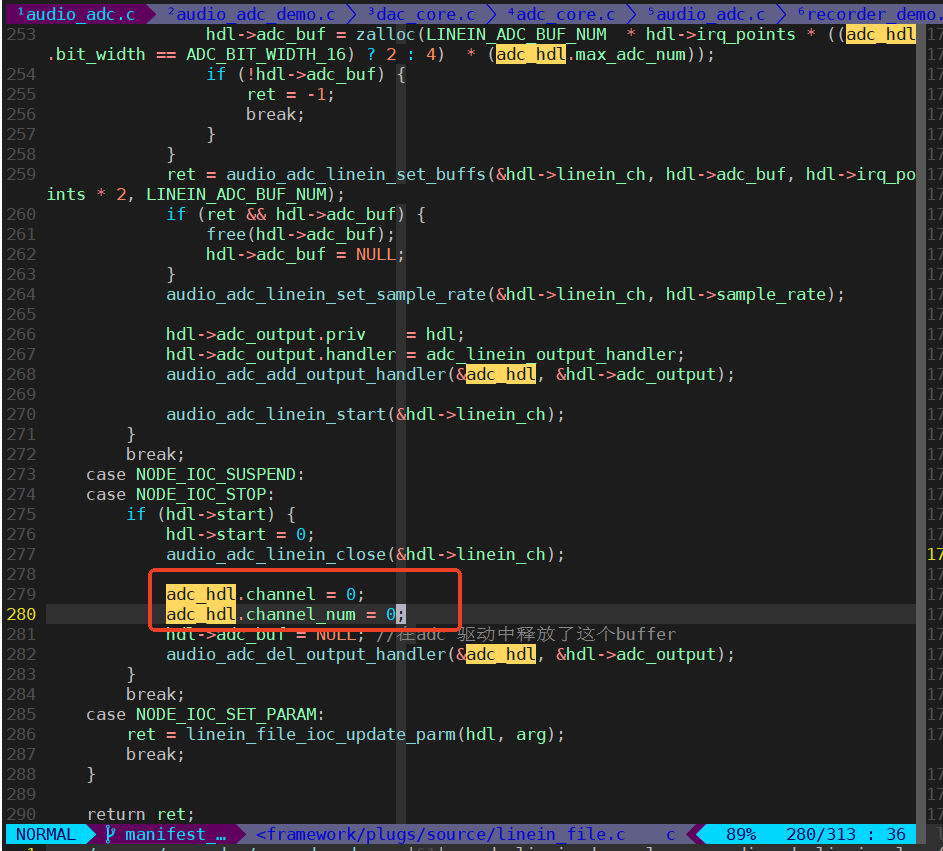The height and width of the screenshot is (851, 943).
Task: Click the NORMAL mode indicator
Action: coord(46,834)
